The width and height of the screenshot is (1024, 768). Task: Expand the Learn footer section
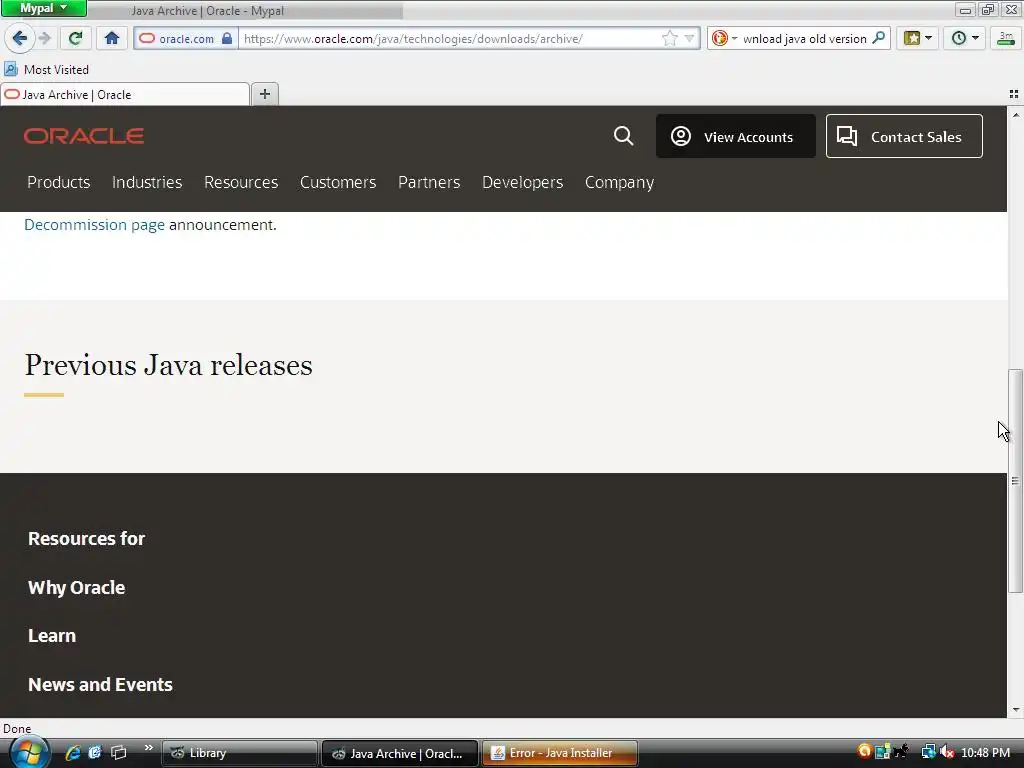52,636
